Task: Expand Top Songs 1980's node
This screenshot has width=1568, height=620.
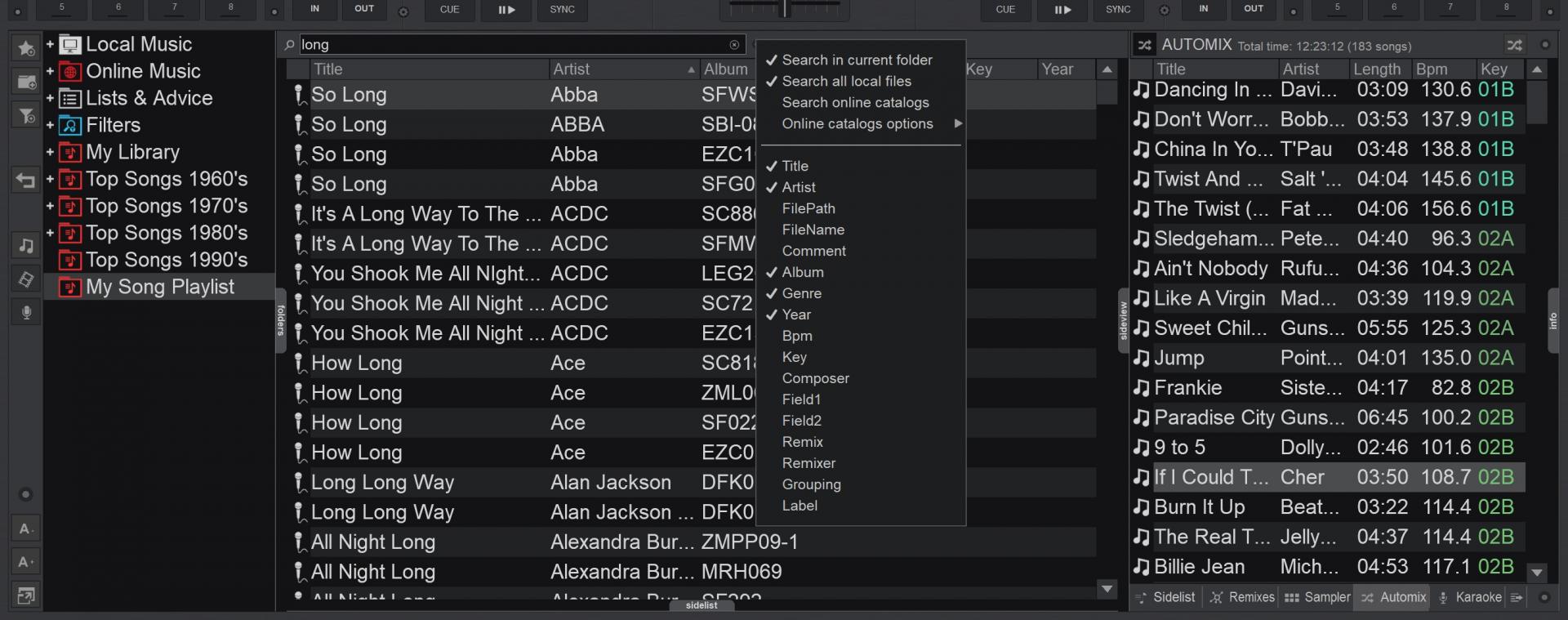Action: (x=50, y=234)
